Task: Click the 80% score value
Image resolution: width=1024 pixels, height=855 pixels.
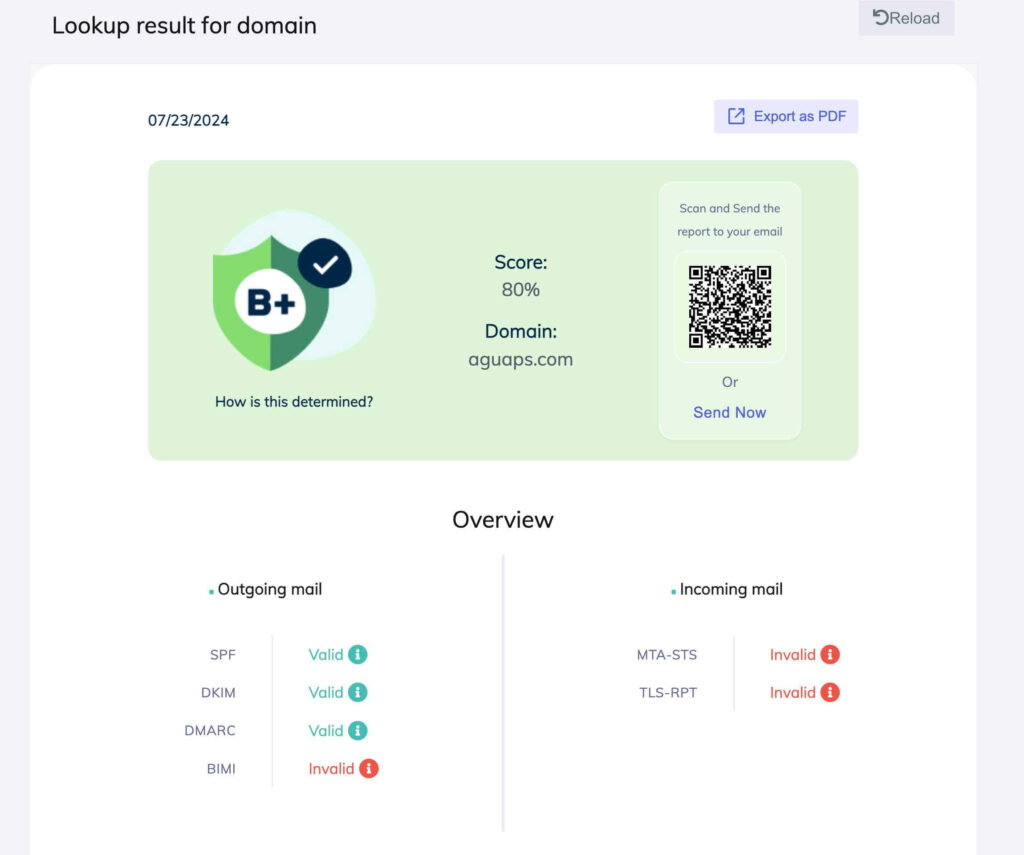Action: (520, 290)
